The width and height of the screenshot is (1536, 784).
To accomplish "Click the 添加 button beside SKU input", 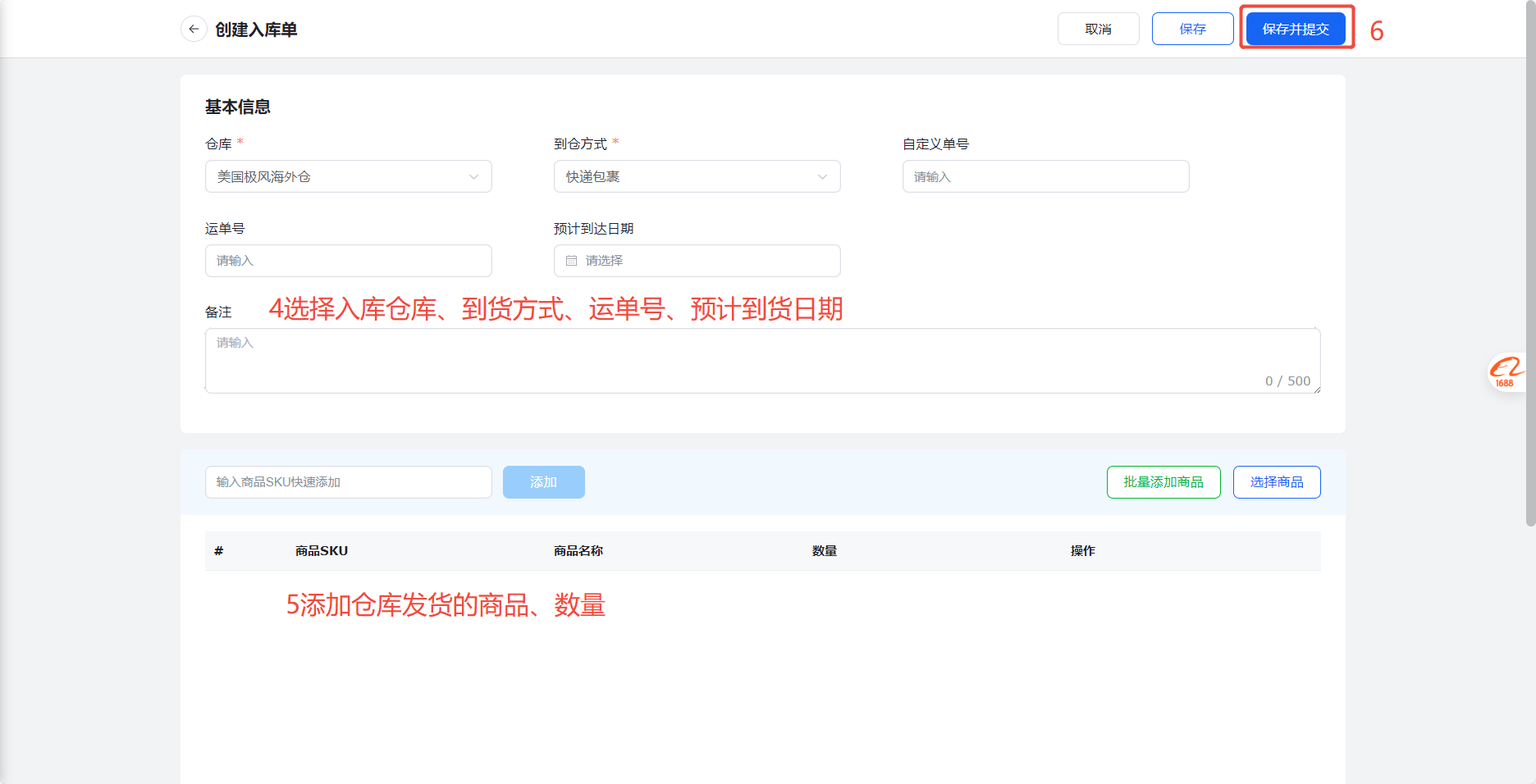I will click(x=543, y=482).
